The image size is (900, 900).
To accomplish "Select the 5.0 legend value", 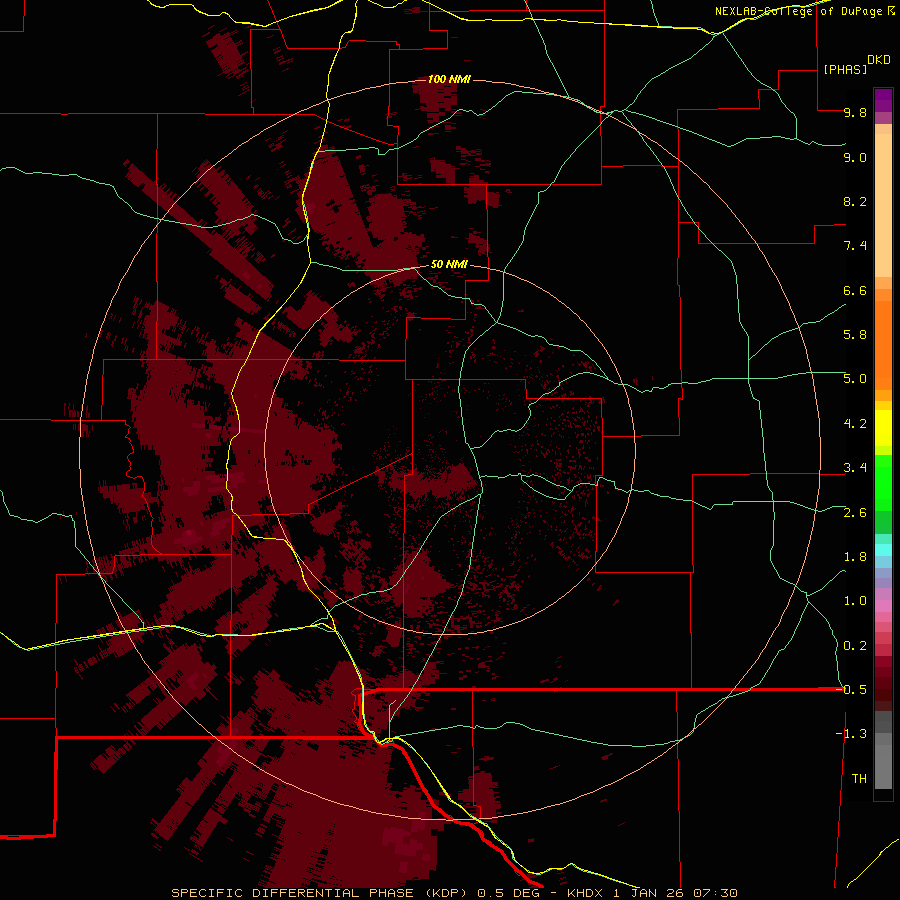I will (855, 379).
